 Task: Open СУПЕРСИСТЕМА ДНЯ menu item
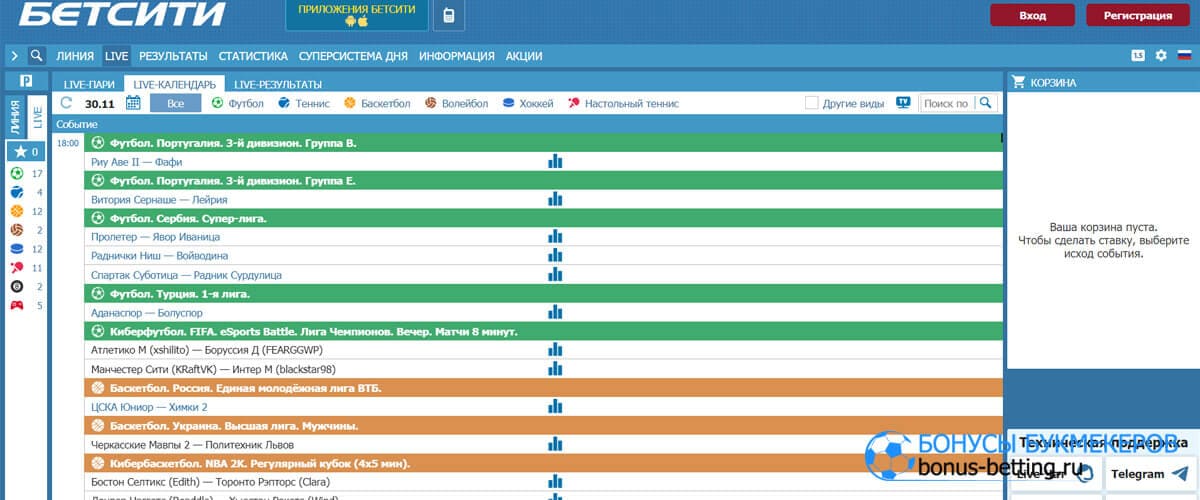(x=353, y=56)
